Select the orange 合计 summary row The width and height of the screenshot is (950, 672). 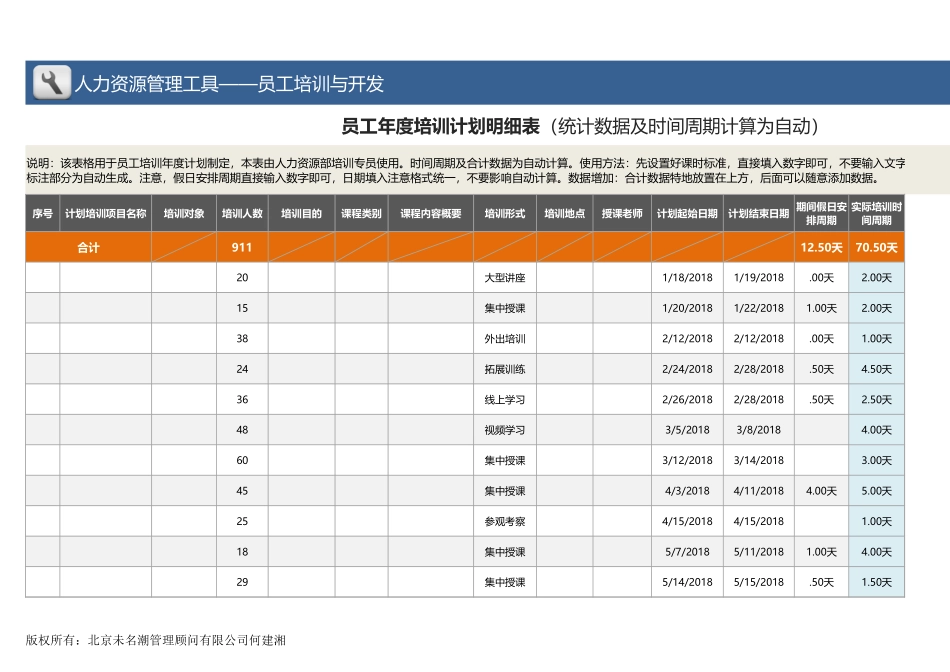point(86,246)
